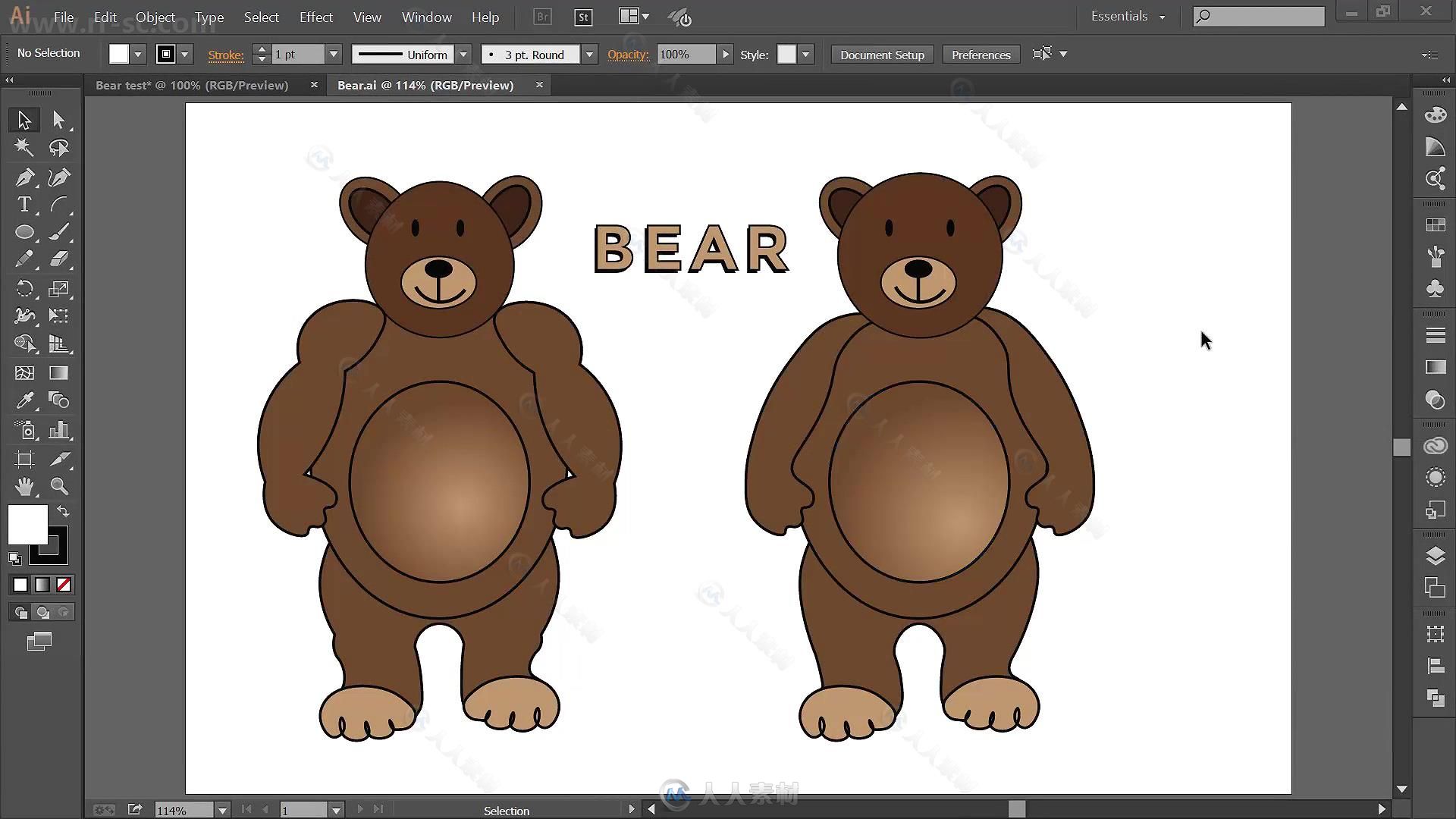Select the Shape Builder tool
The image size is (1456, 819).
(x=24, y=344)
